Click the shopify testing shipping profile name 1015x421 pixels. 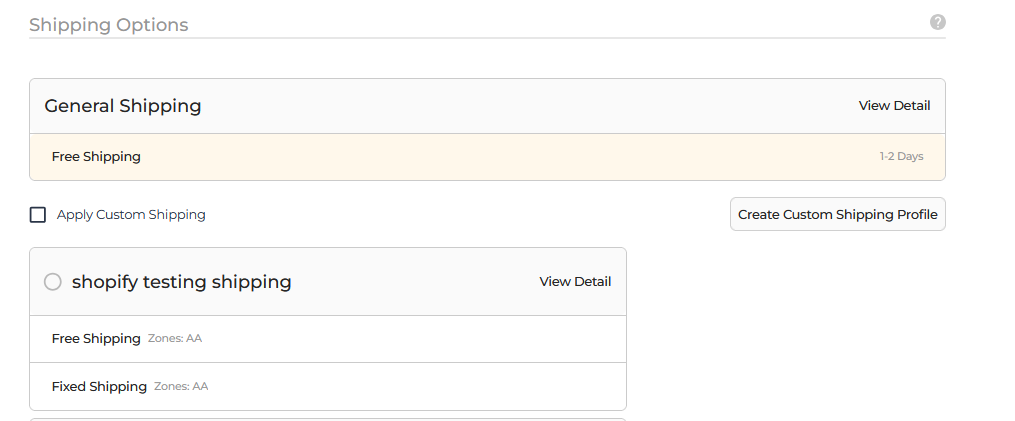coord(181,282)
